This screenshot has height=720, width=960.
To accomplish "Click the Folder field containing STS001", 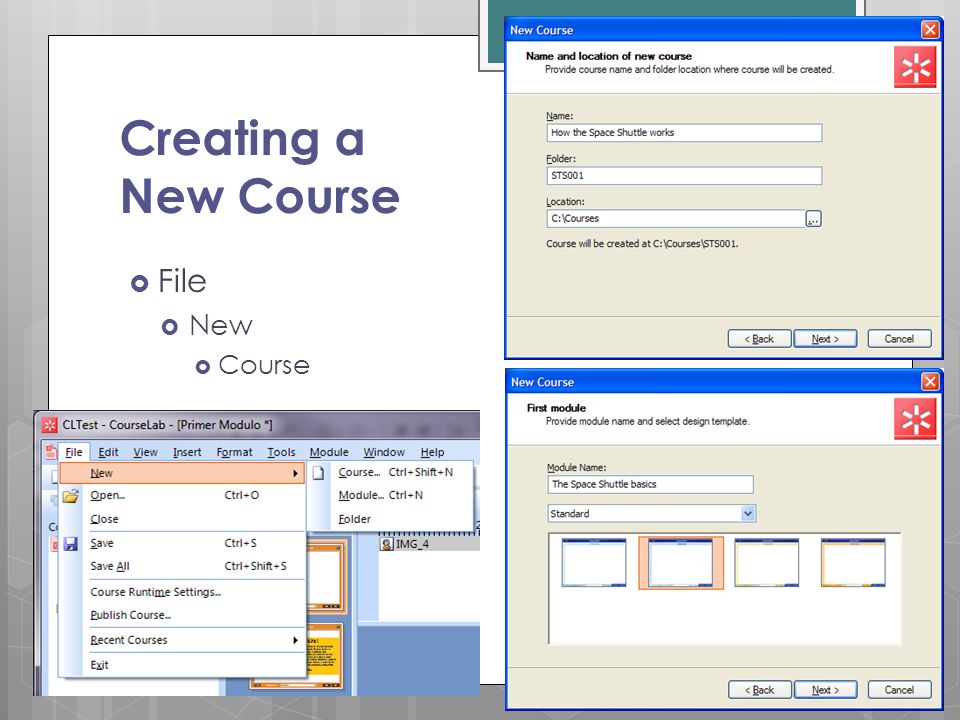I will coord(684,176).
